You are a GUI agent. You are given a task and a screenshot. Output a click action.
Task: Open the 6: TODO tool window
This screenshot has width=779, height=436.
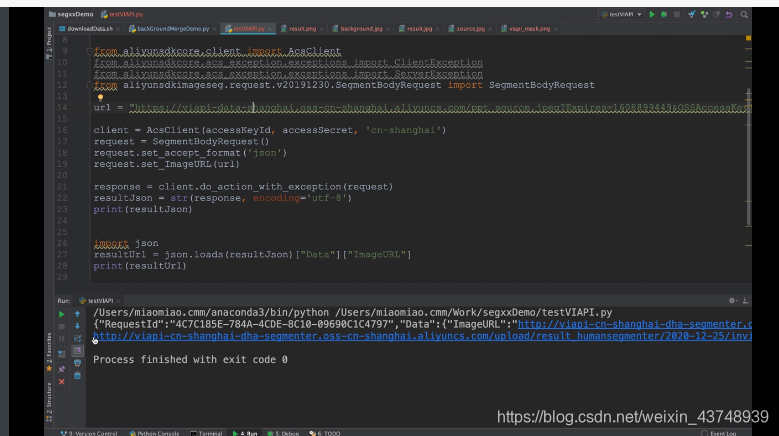(x=325, y=433)
